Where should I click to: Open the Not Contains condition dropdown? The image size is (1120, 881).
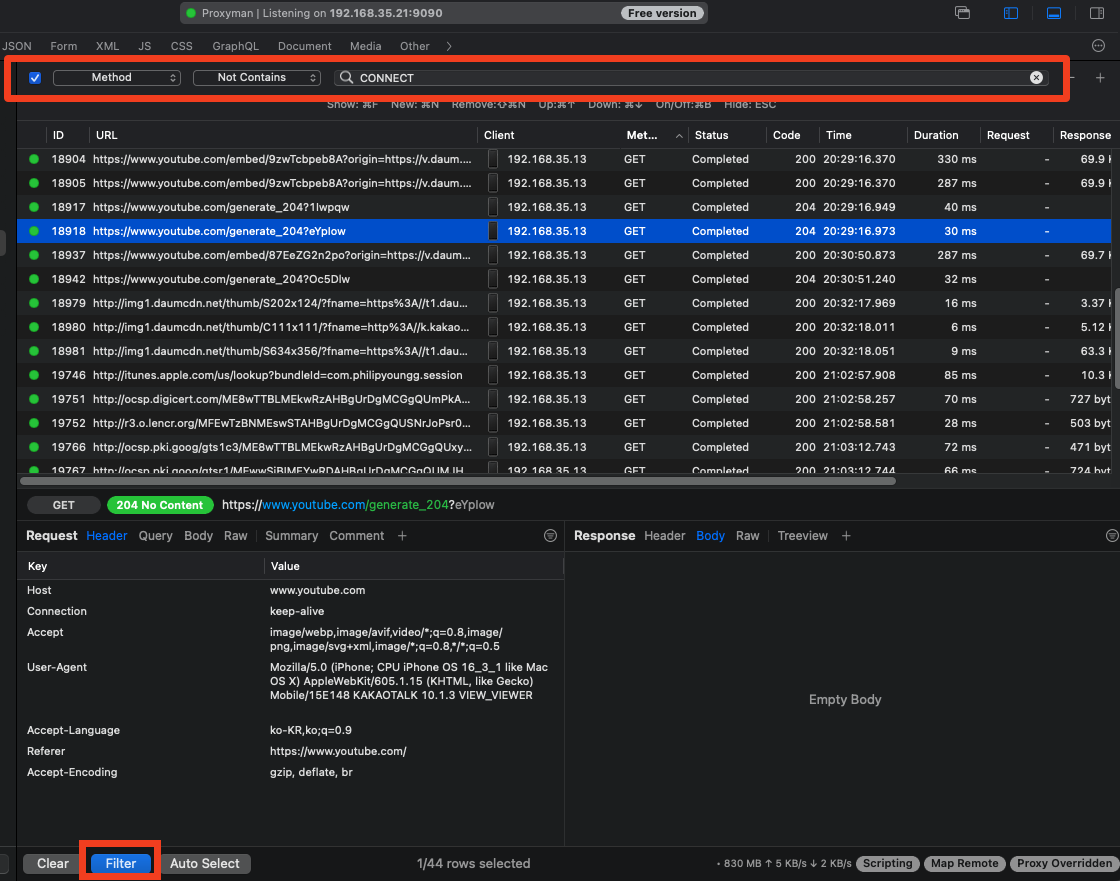pos(257,78)
